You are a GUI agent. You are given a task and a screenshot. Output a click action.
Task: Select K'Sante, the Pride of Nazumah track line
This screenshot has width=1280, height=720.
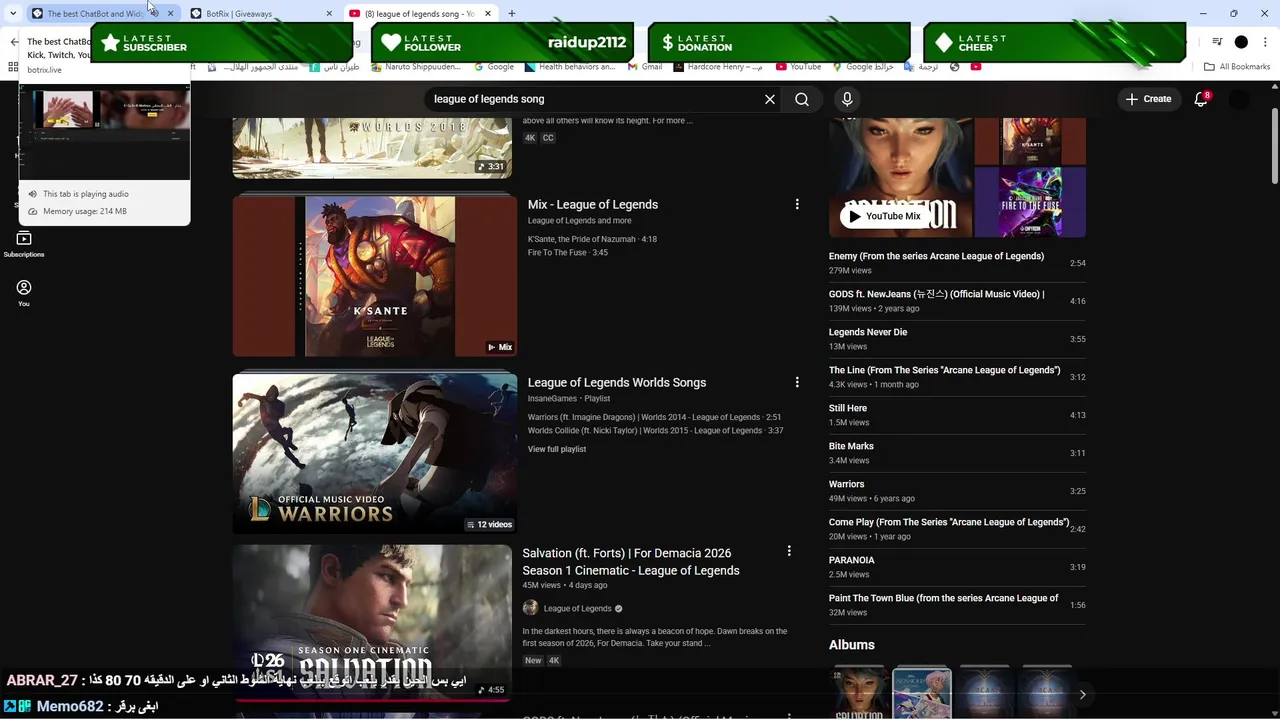coord(592,239)
